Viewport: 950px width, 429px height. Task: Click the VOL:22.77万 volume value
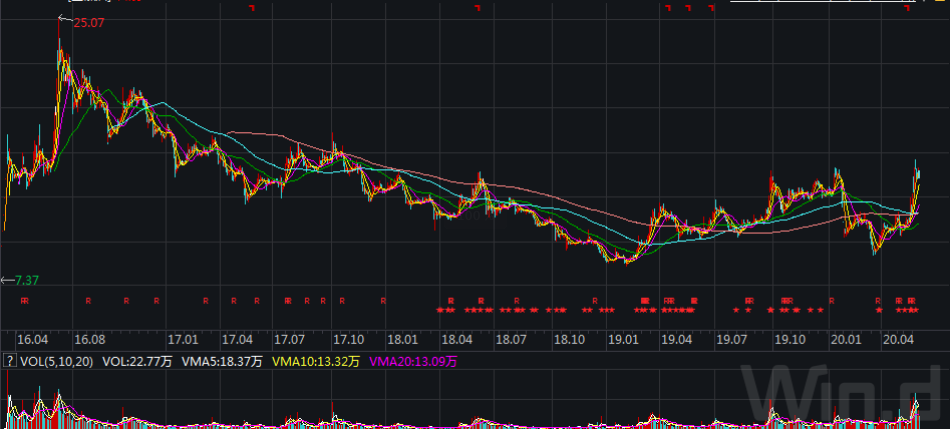(138, 362)
